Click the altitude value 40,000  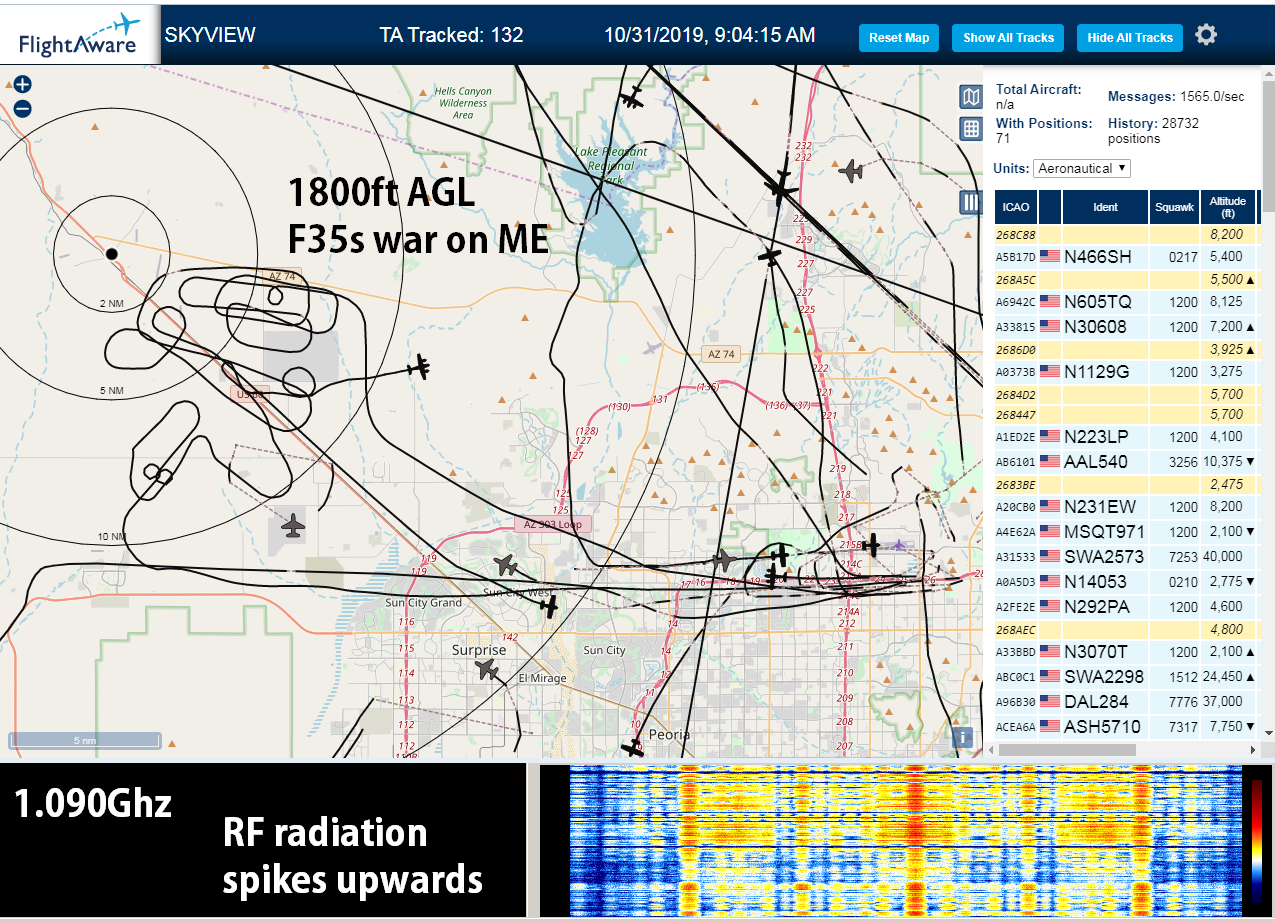point(1224,557)
